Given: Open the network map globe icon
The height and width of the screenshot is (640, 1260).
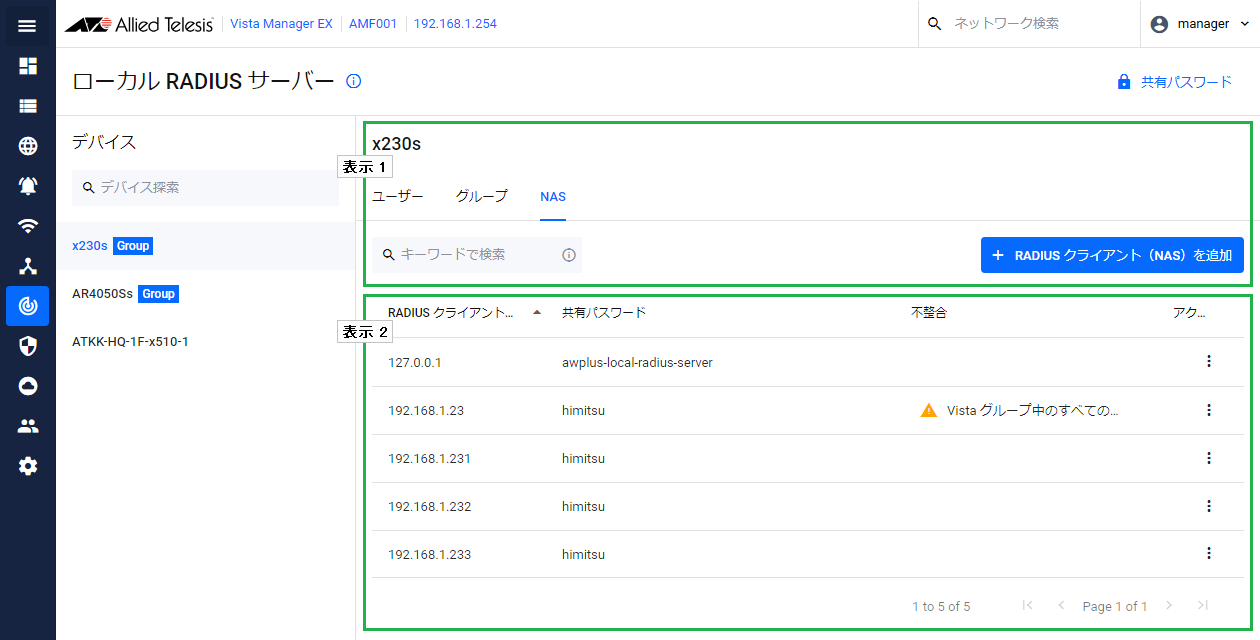Looking at the screenshot, I should [x=27, y=146].
